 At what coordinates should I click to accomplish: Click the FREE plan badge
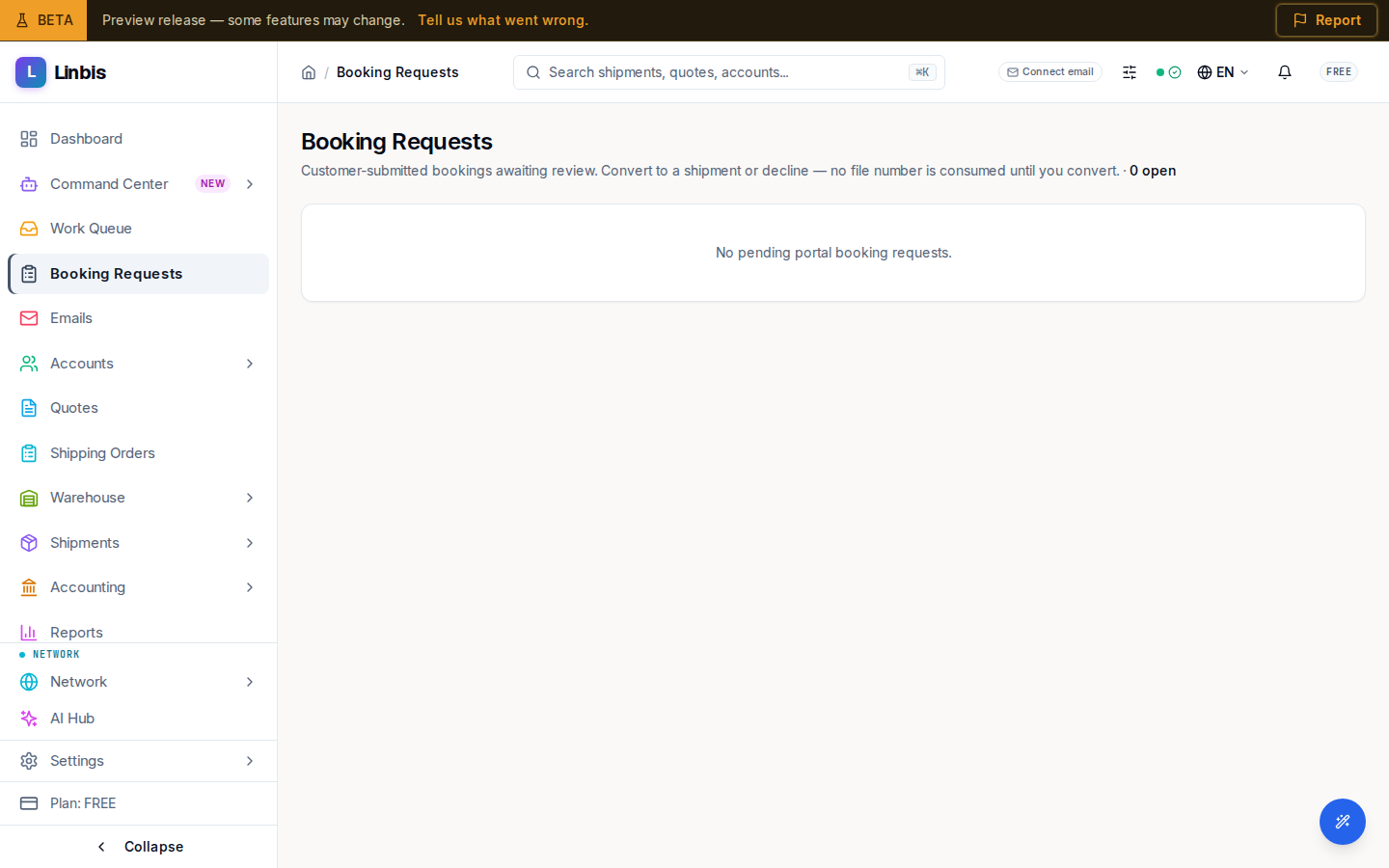pos(1339,72)
